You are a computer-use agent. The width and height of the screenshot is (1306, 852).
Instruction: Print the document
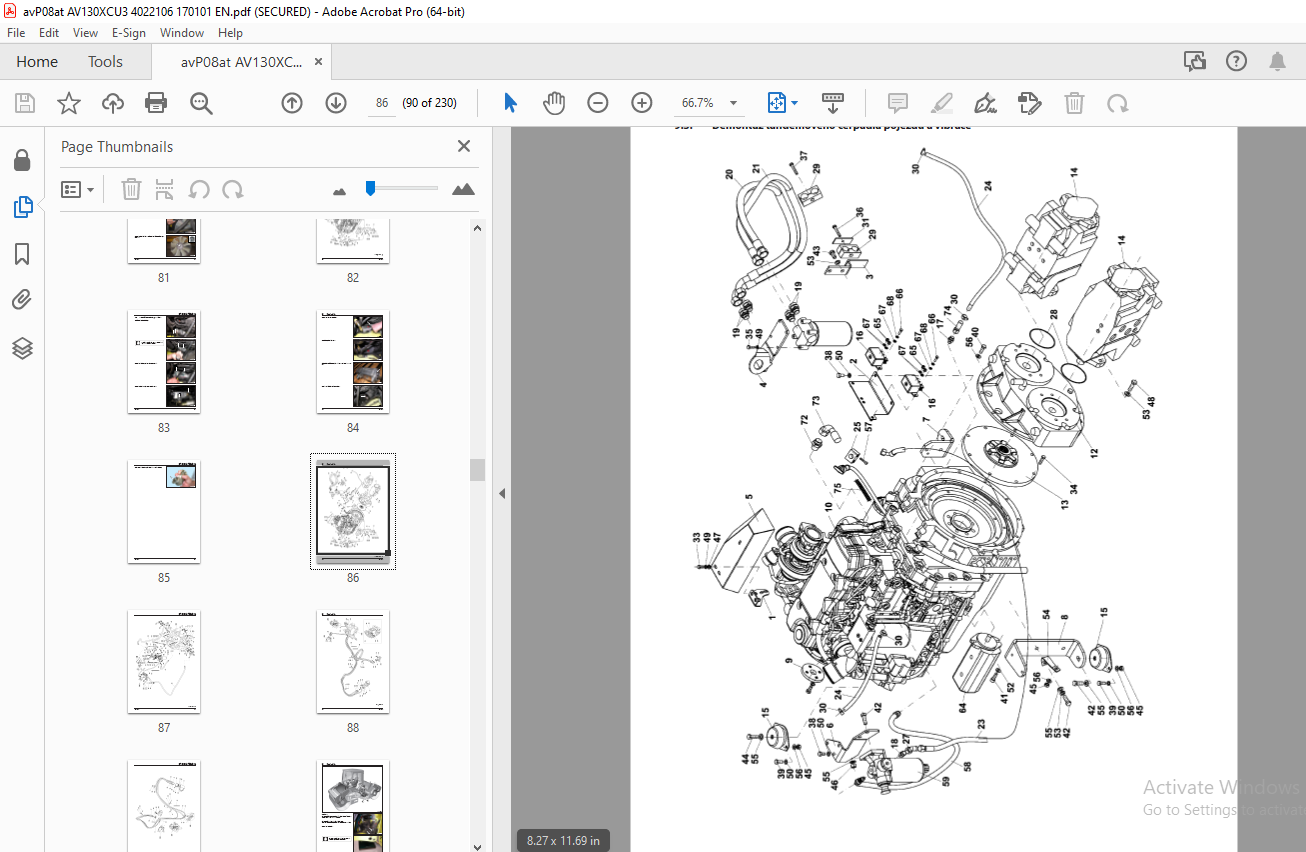point(156,103)
